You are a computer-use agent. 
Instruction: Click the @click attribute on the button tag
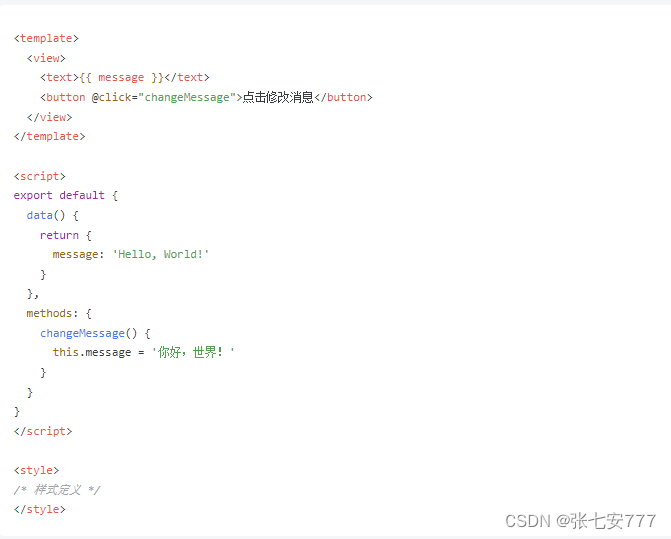point(114,98)
